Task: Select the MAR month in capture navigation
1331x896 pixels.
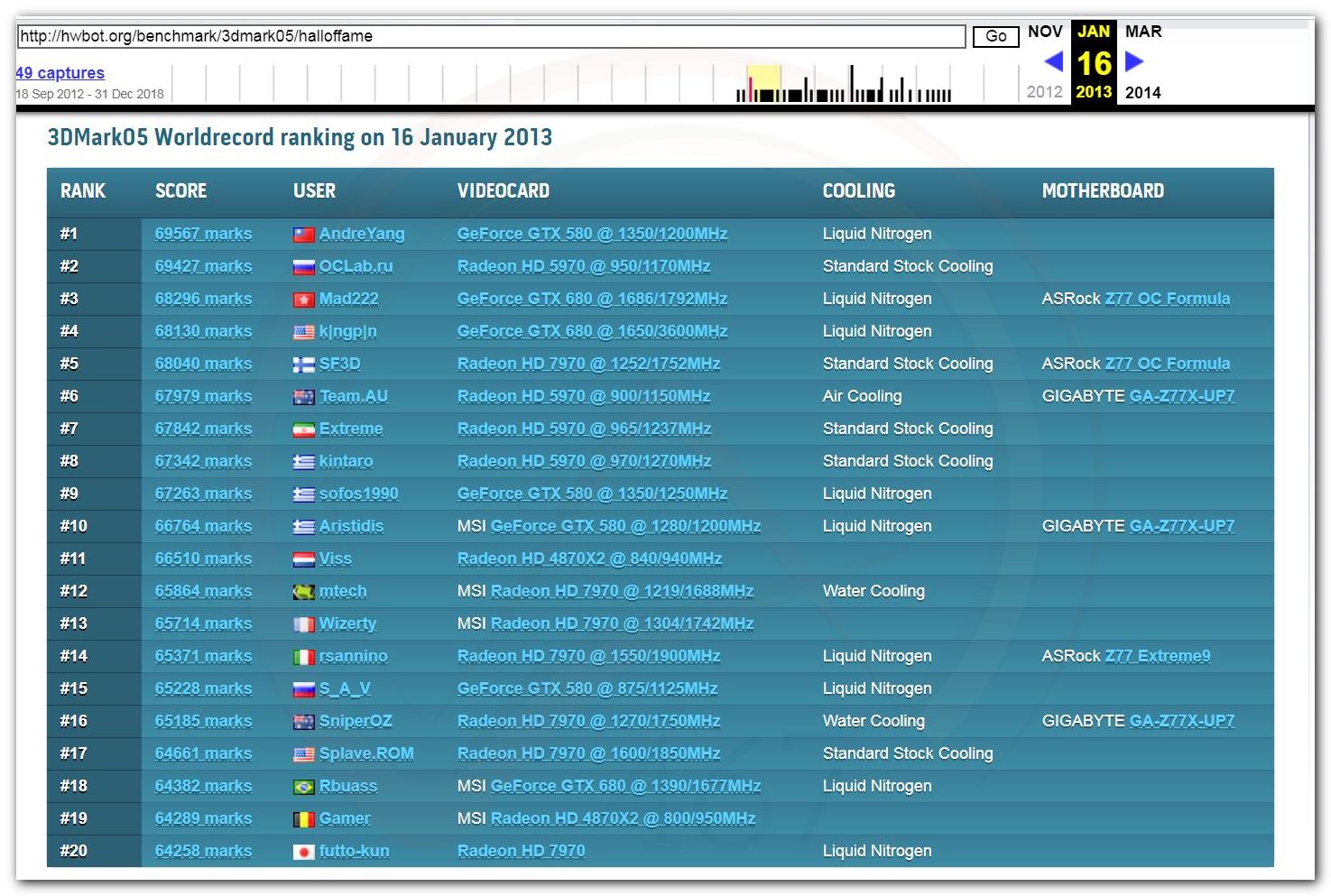Action: [x=1143, y=32]
